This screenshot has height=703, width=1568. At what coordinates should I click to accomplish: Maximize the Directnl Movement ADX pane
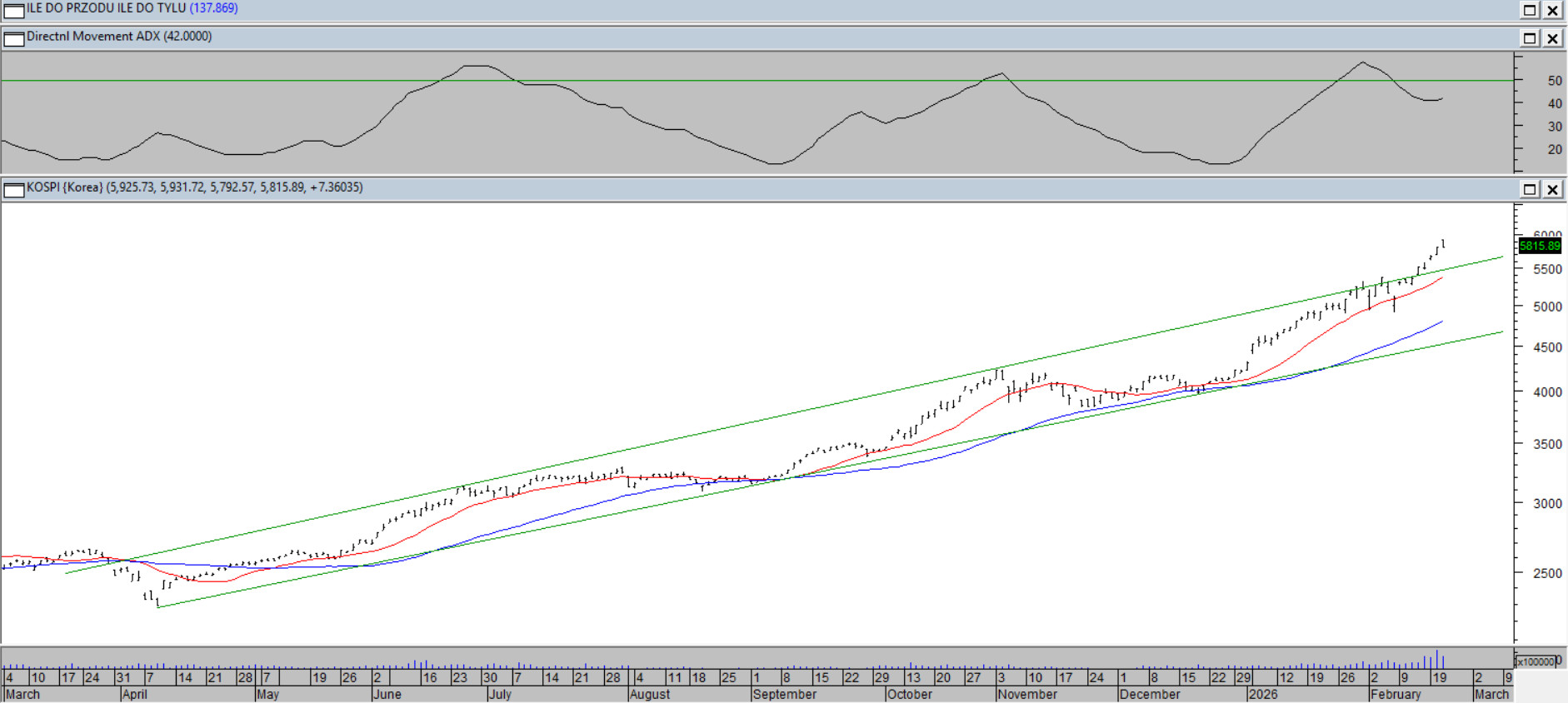coord(1530,38)
